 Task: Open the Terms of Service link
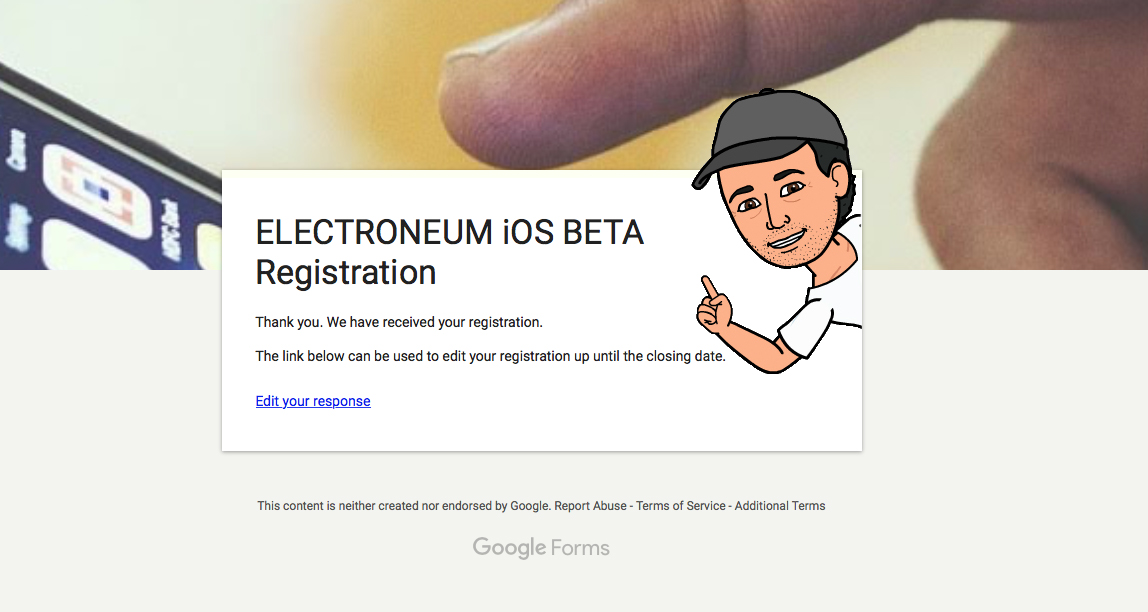pos(680,506)
